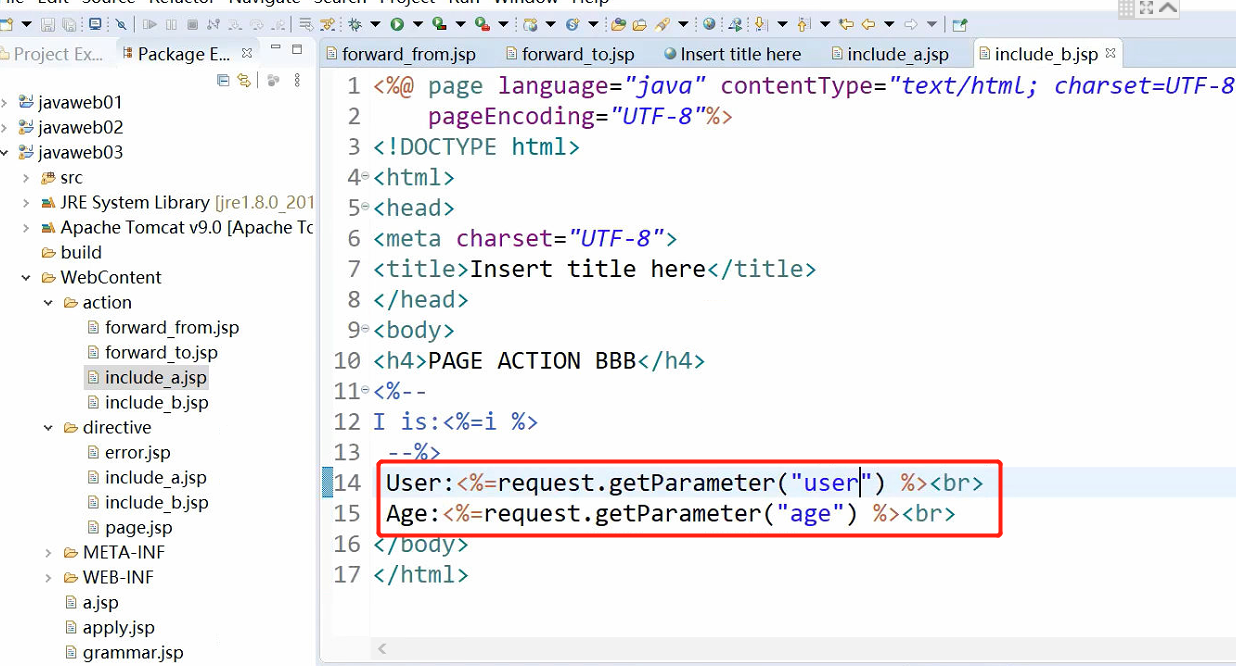Open the Navigate menu

click(x=265, y=3)
